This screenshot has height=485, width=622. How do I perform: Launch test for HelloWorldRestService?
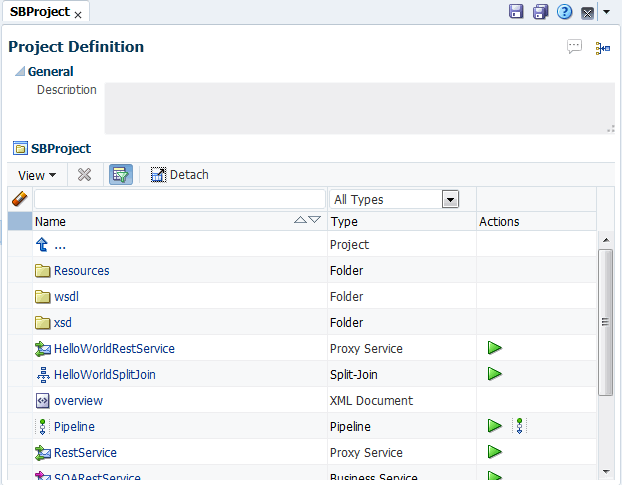[495, 348]
